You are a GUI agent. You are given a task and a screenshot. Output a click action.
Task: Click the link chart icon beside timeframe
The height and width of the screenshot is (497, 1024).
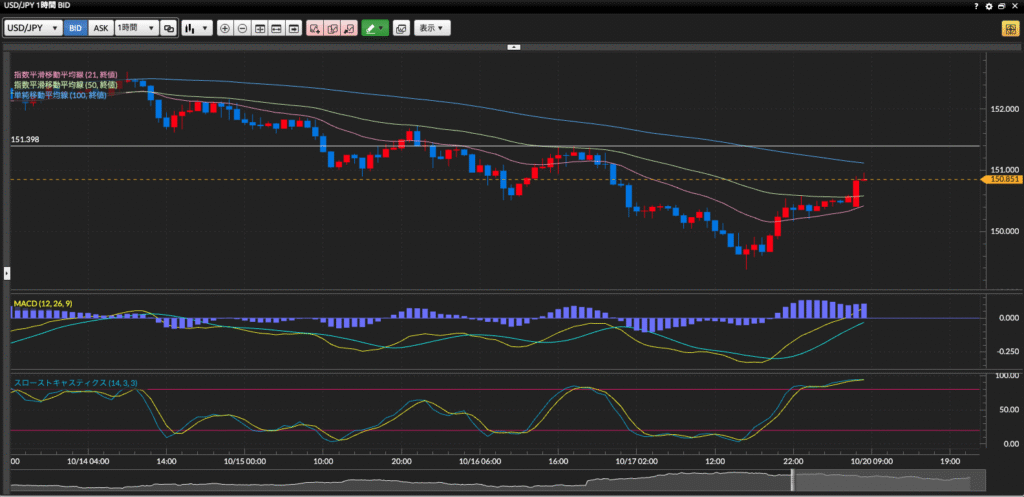click(169, 28)
